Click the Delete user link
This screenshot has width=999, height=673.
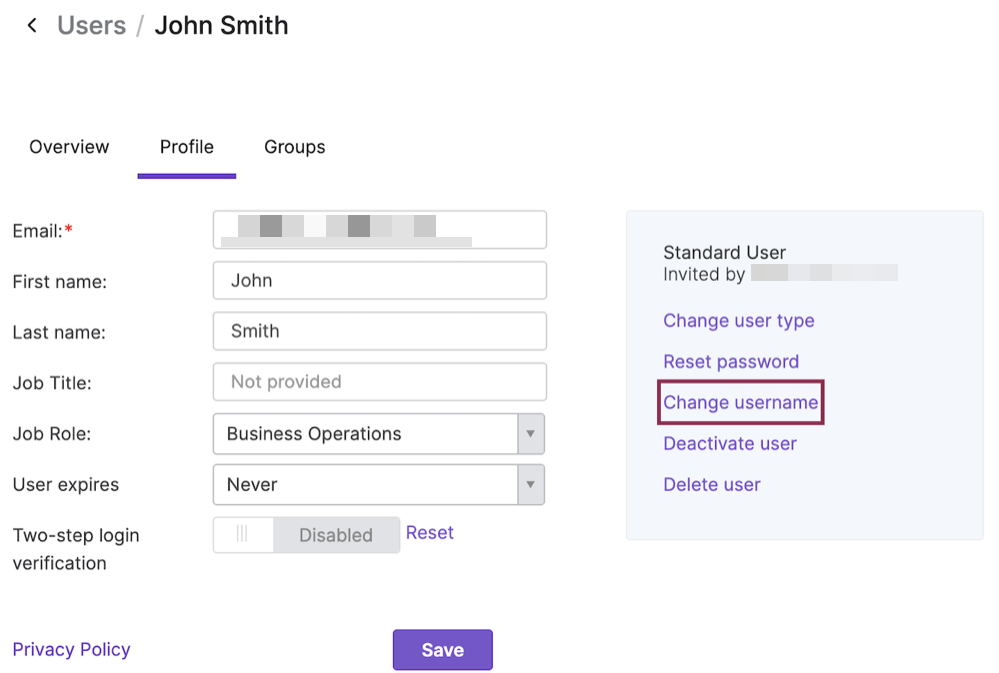click(712, 484)
